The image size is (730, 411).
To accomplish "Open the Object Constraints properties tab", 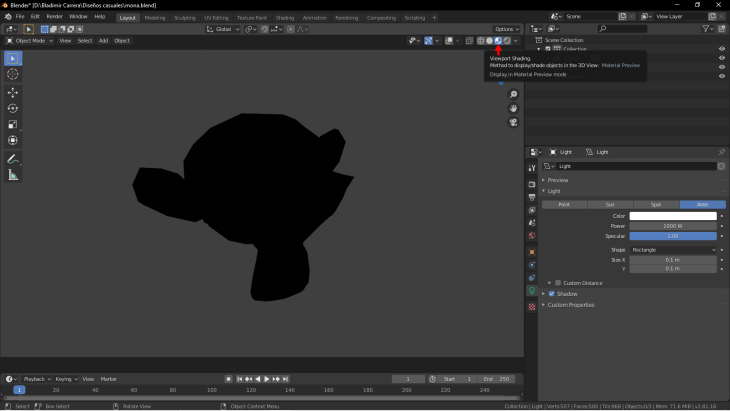I will (x=532, y=278).
